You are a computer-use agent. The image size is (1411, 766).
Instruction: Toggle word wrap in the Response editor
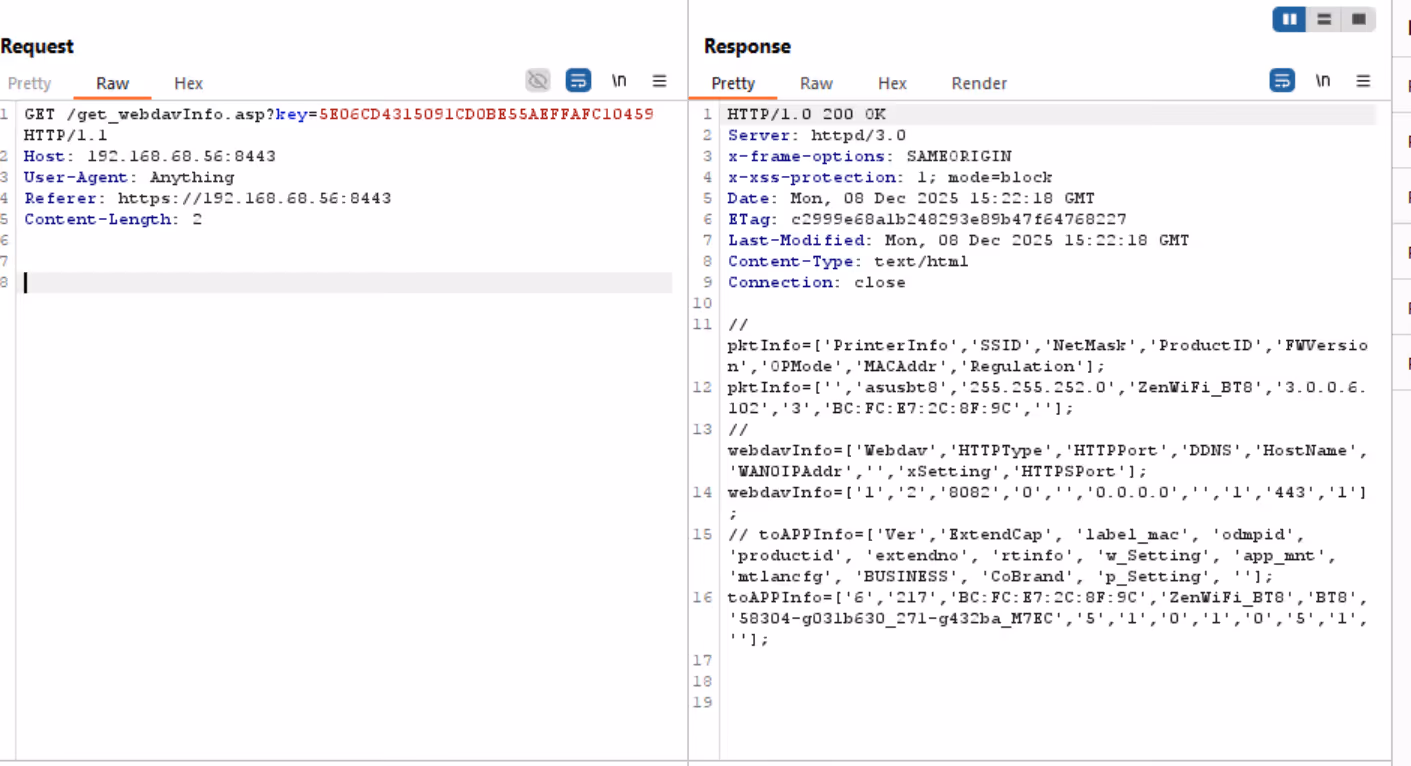click(x=1282, y=80)
